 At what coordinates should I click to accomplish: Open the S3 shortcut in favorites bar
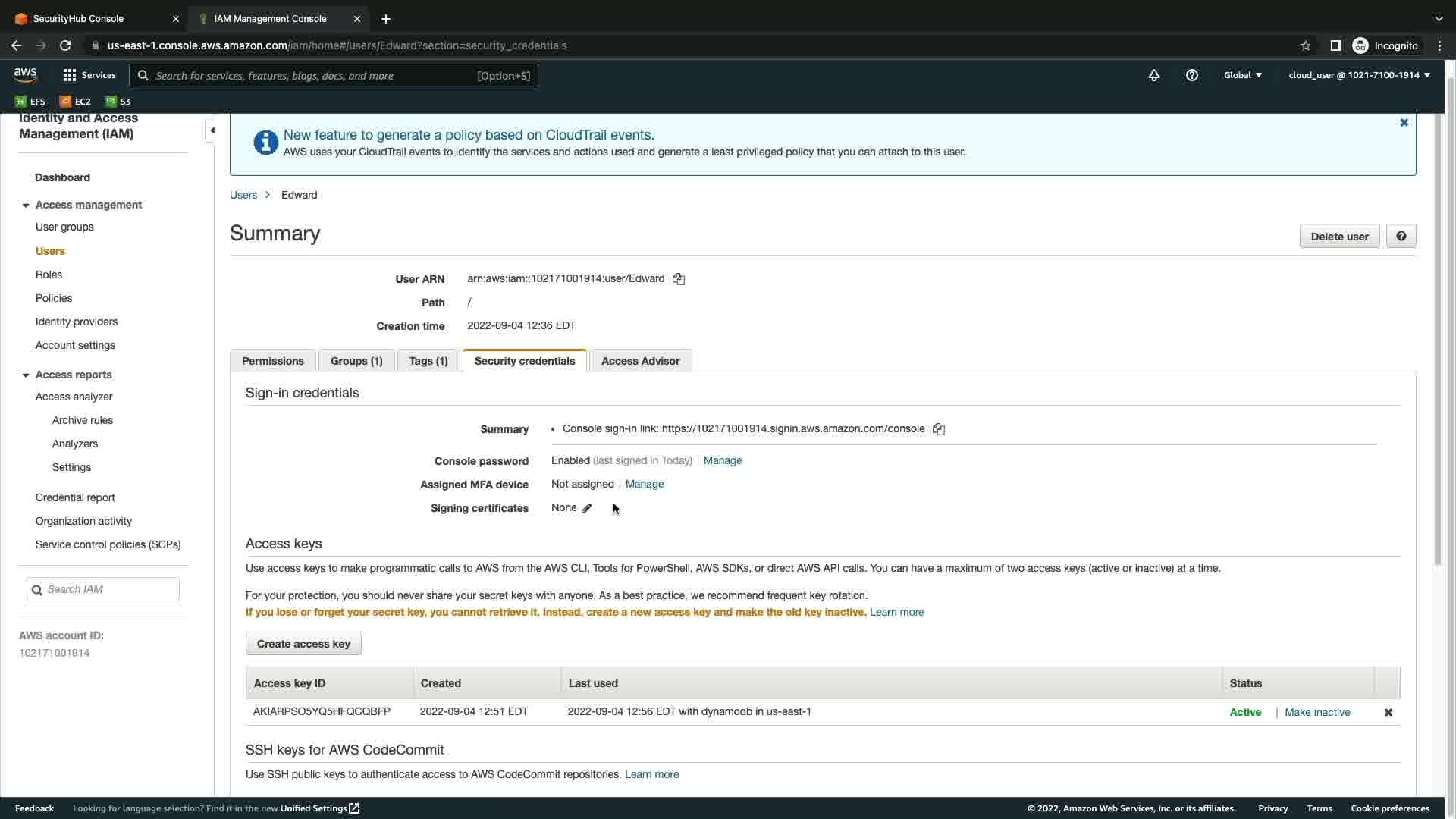pos(118,102)
